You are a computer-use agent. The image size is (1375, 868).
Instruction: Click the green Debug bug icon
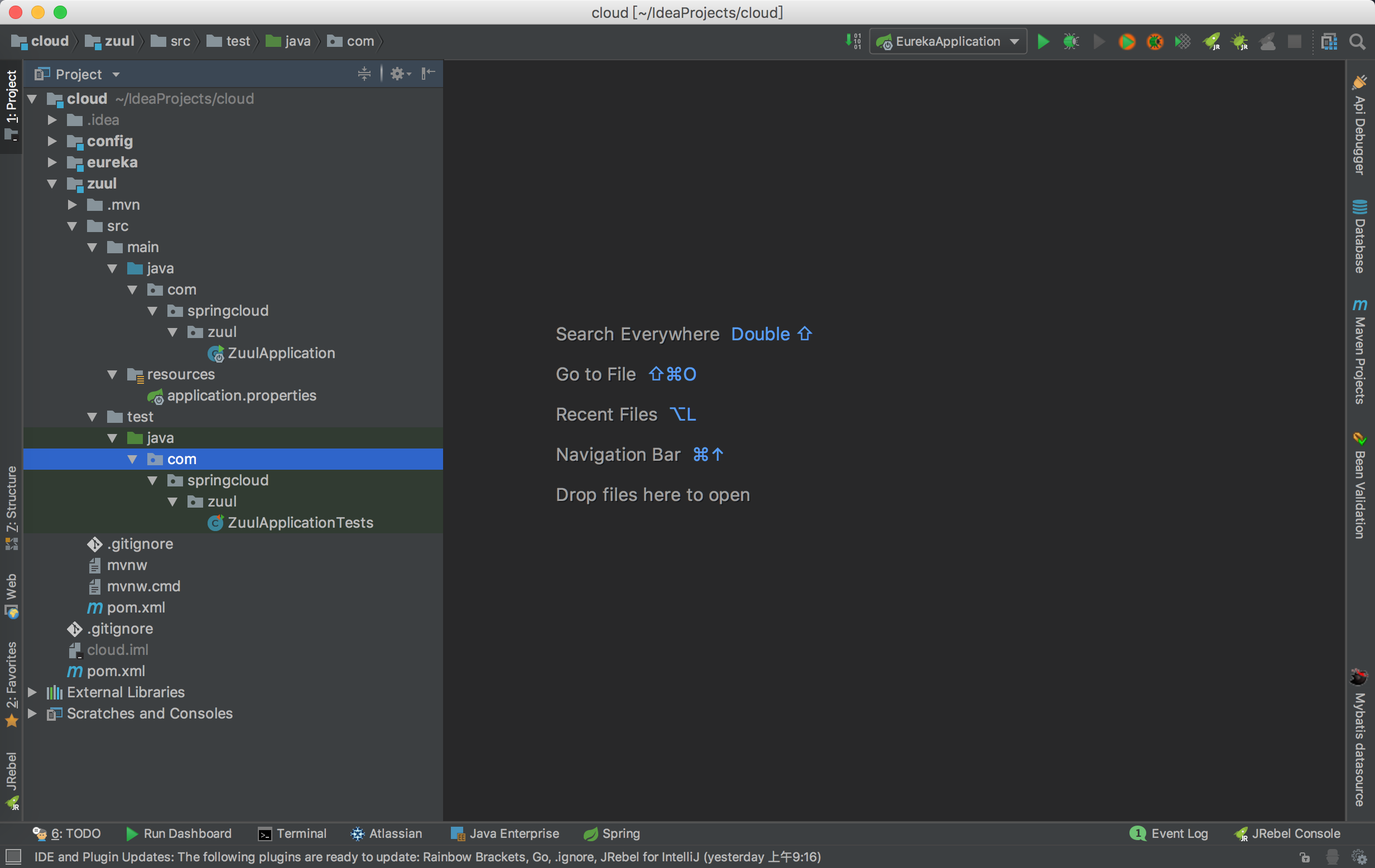(1071, 42)
